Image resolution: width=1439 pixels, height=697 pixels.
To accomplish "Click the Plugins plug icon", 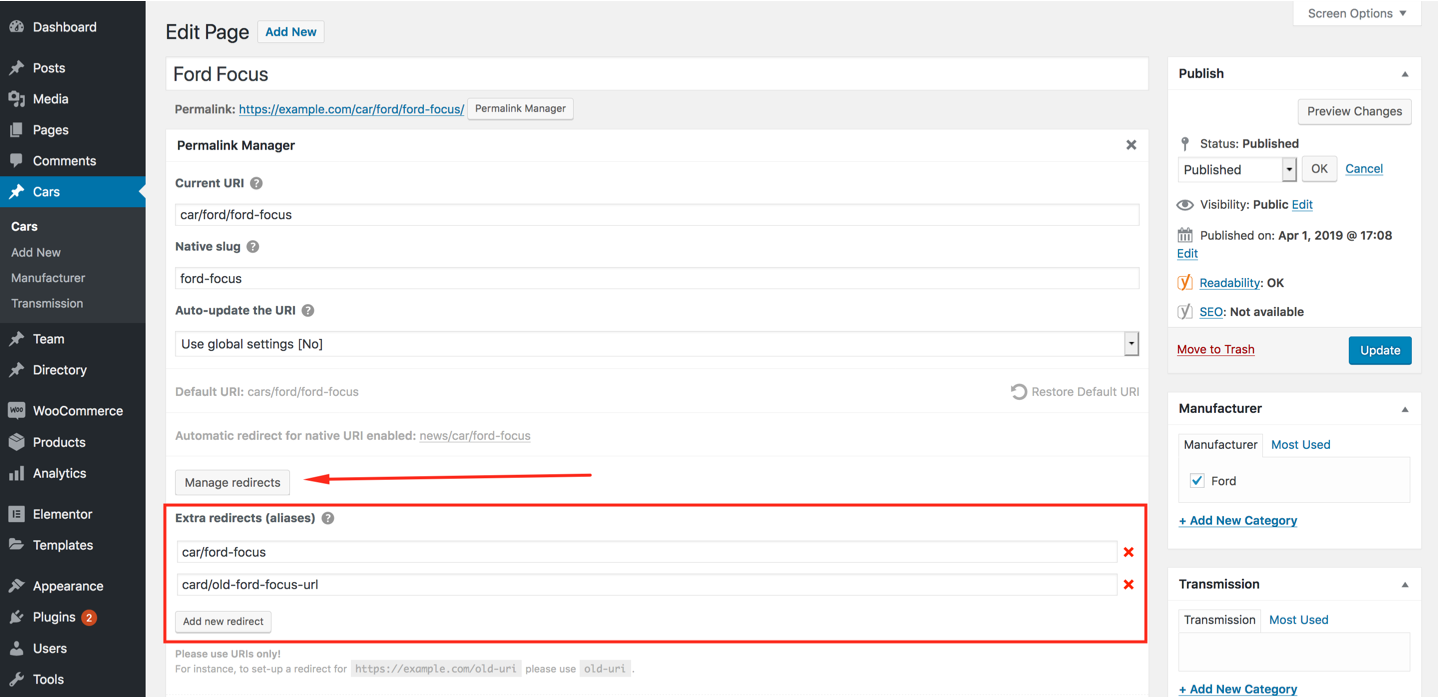I will click(16, 617).
